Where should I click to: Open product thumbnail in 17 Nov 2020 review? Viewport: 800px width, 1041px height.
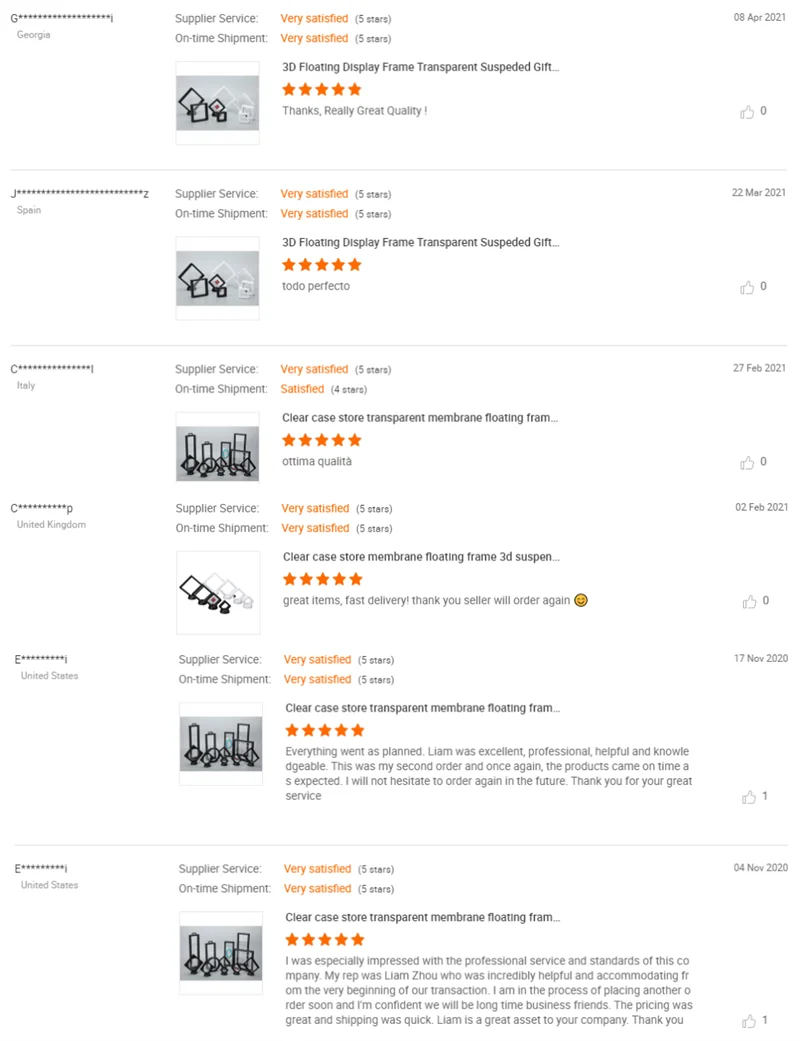pyautogui.click(x=220, y=743)
